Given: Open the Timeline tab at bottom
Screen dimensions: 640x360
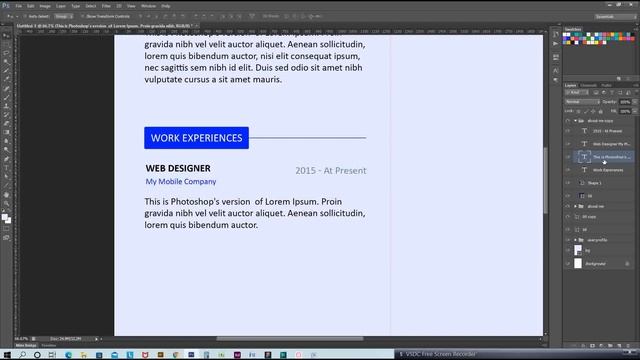Looking at the screenshot, I should (x=49, y=345).
